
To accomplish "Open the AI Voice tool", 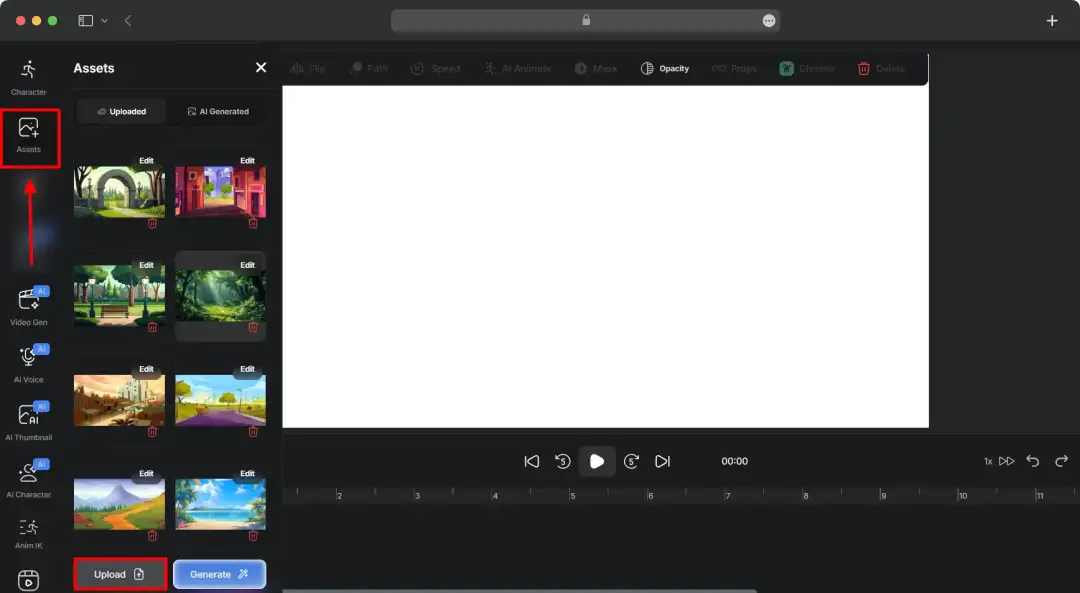I will (28, 365).
